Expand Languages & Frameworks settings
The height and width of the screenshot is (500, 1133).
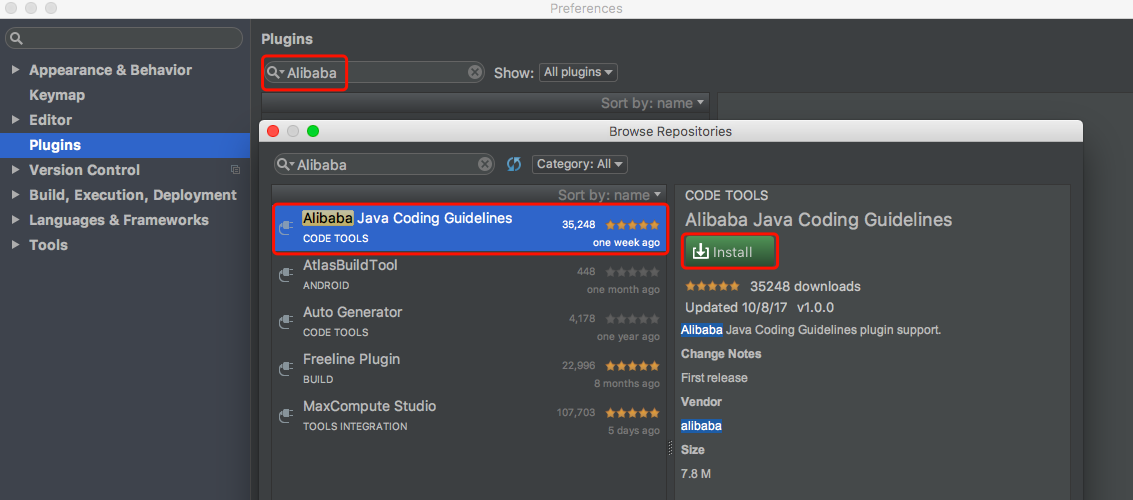(x=15, y=220)
